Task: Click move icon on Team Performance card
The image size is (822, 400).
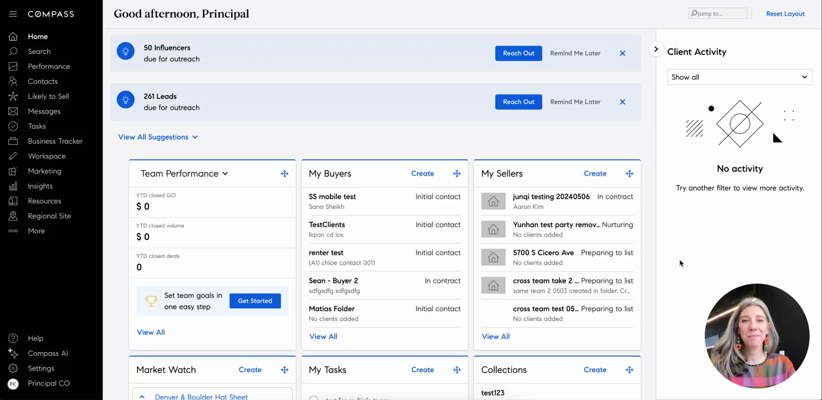Action: coord(284,174)
